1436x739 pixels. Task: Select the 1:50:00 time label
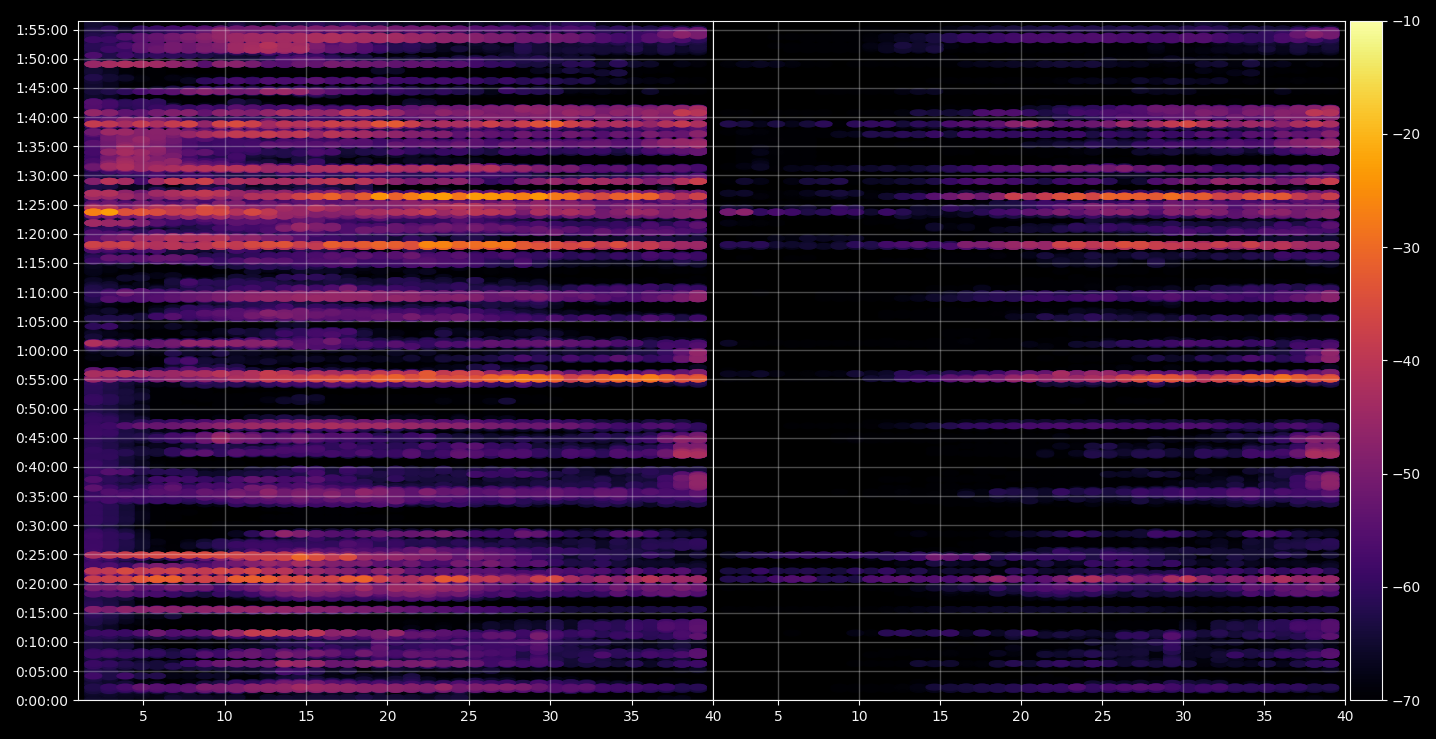click(x=42, y=59)
